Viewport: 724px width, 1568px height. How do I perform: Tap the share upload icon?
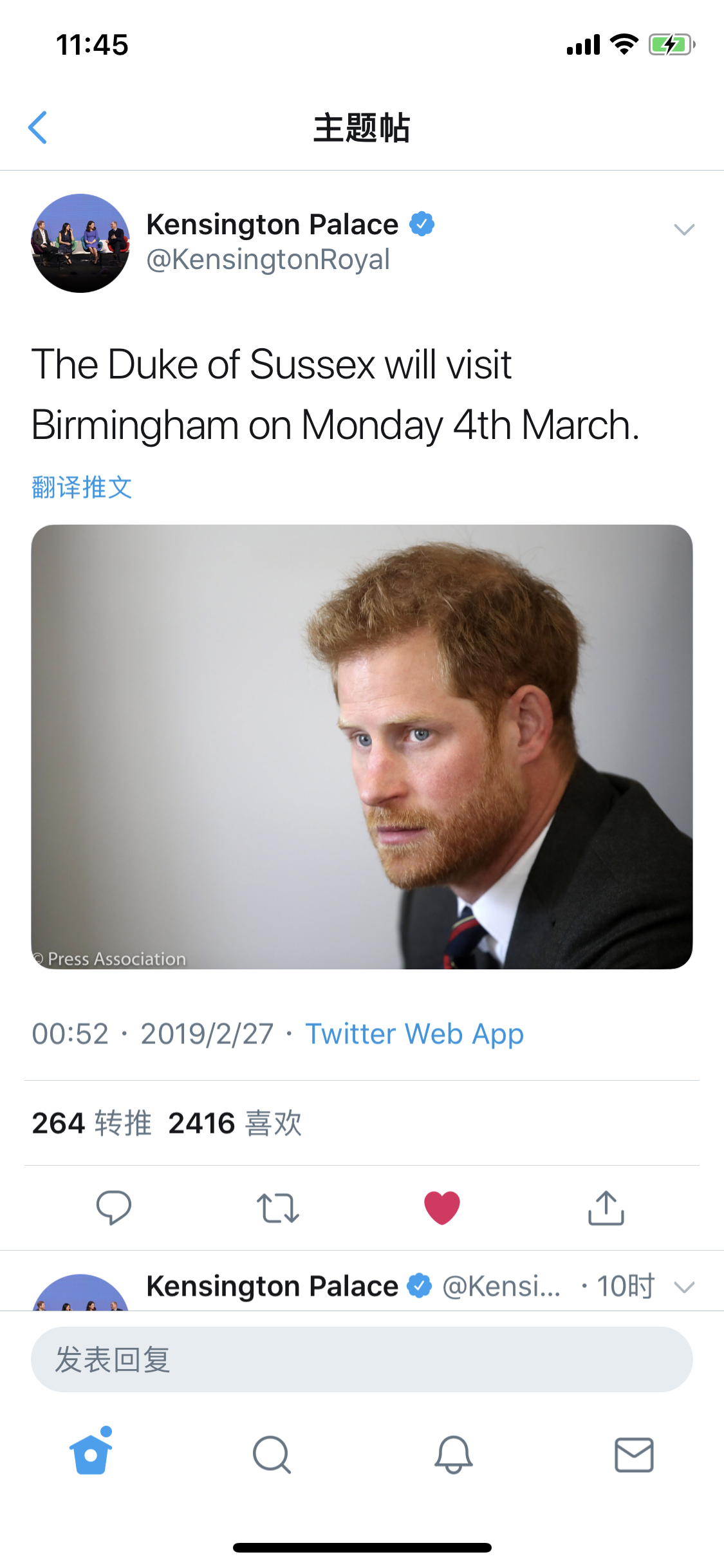606,1208
